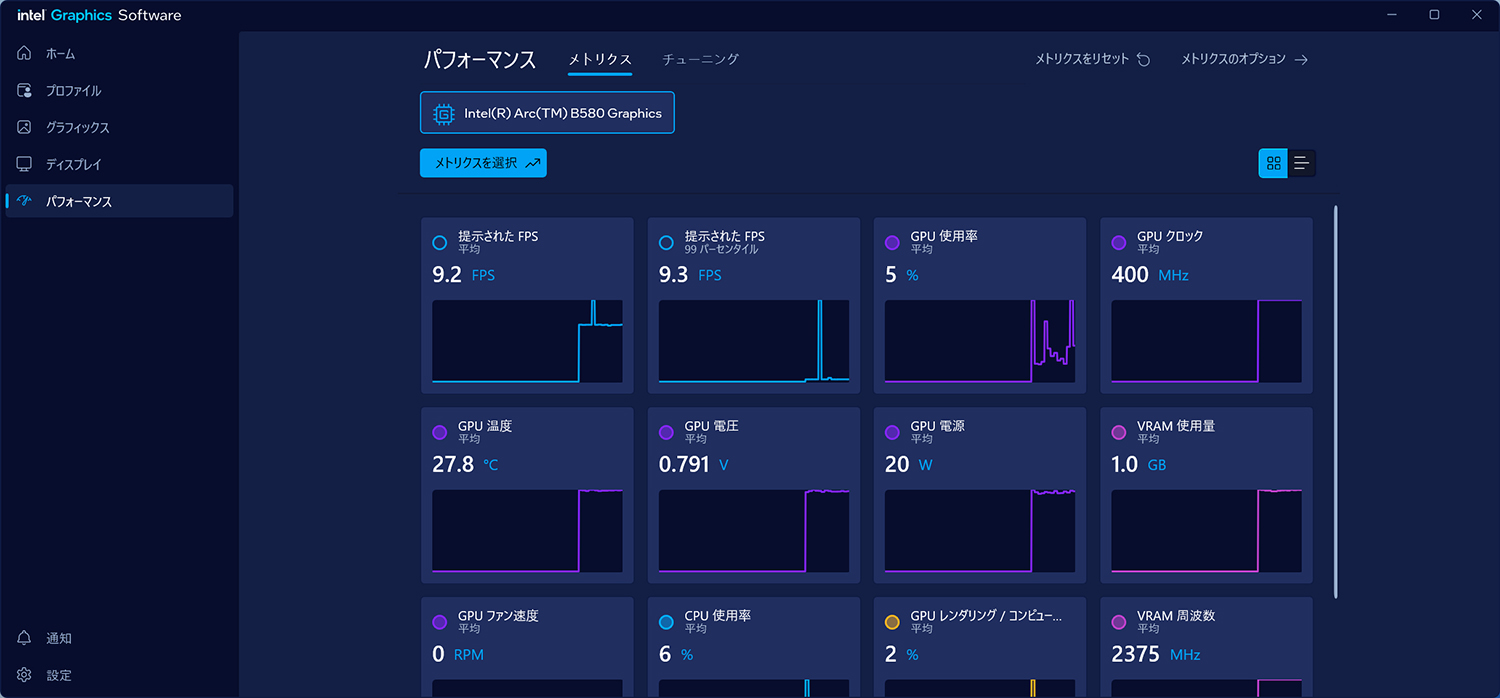Click the メトリクスを選択 button

(x=483, y=163)
